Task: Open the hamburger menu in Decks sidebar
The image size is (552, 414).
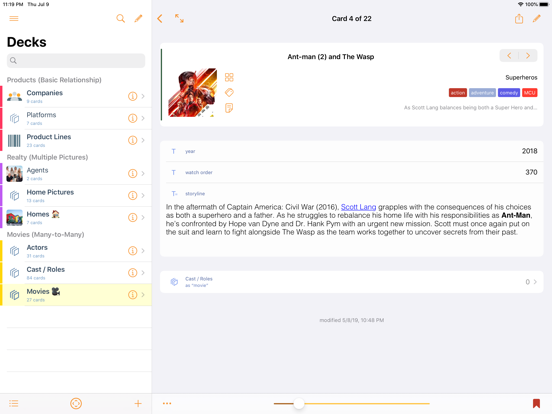Action: [x=14, y=18]
